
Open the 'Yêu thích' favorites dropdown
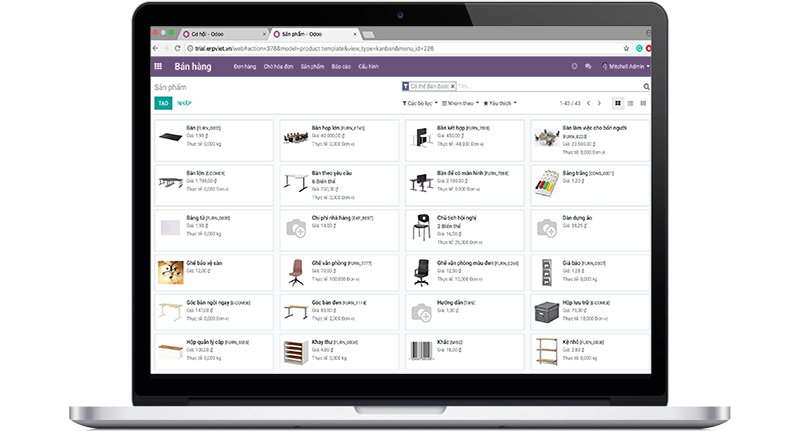pyautogui.click(x=500, y=103)
